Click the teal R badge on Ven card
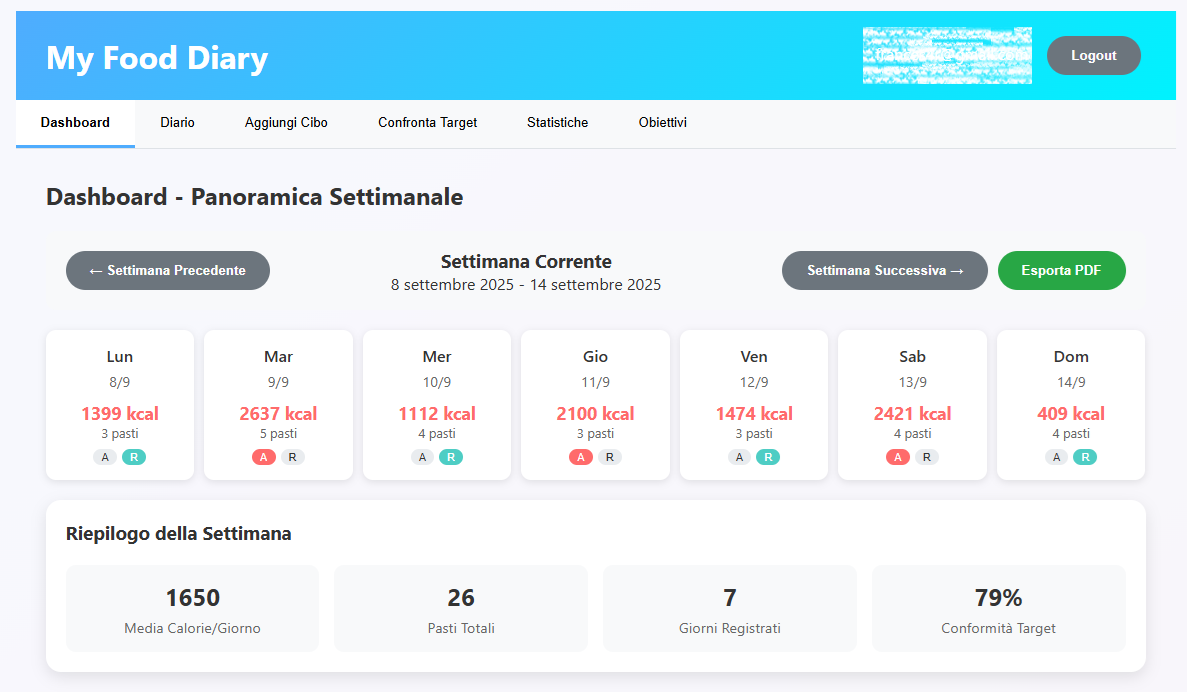Image resolution: width=1187 pixels, height=692 pixels. click(x=768, y=457)
